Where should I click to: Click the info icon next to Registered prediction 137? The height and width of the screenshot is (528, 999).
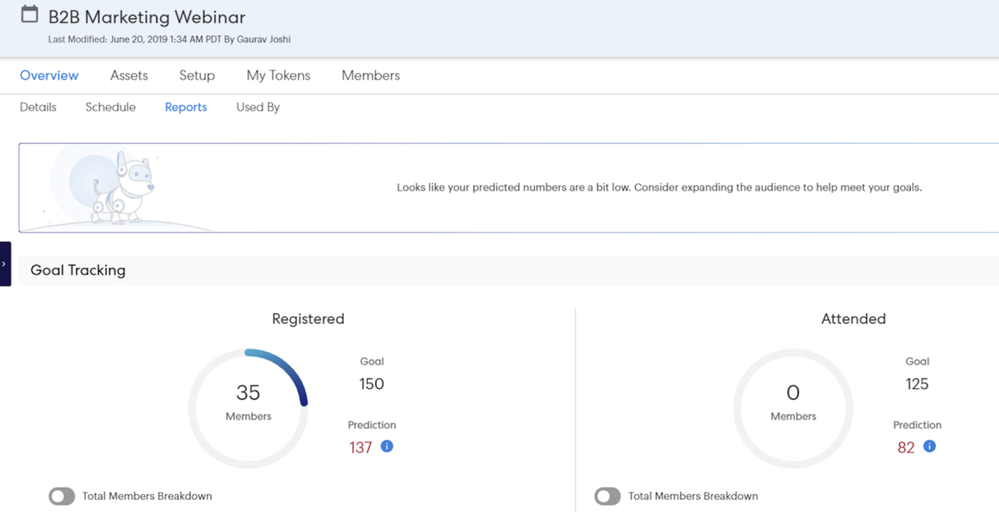tap(387, 446)
